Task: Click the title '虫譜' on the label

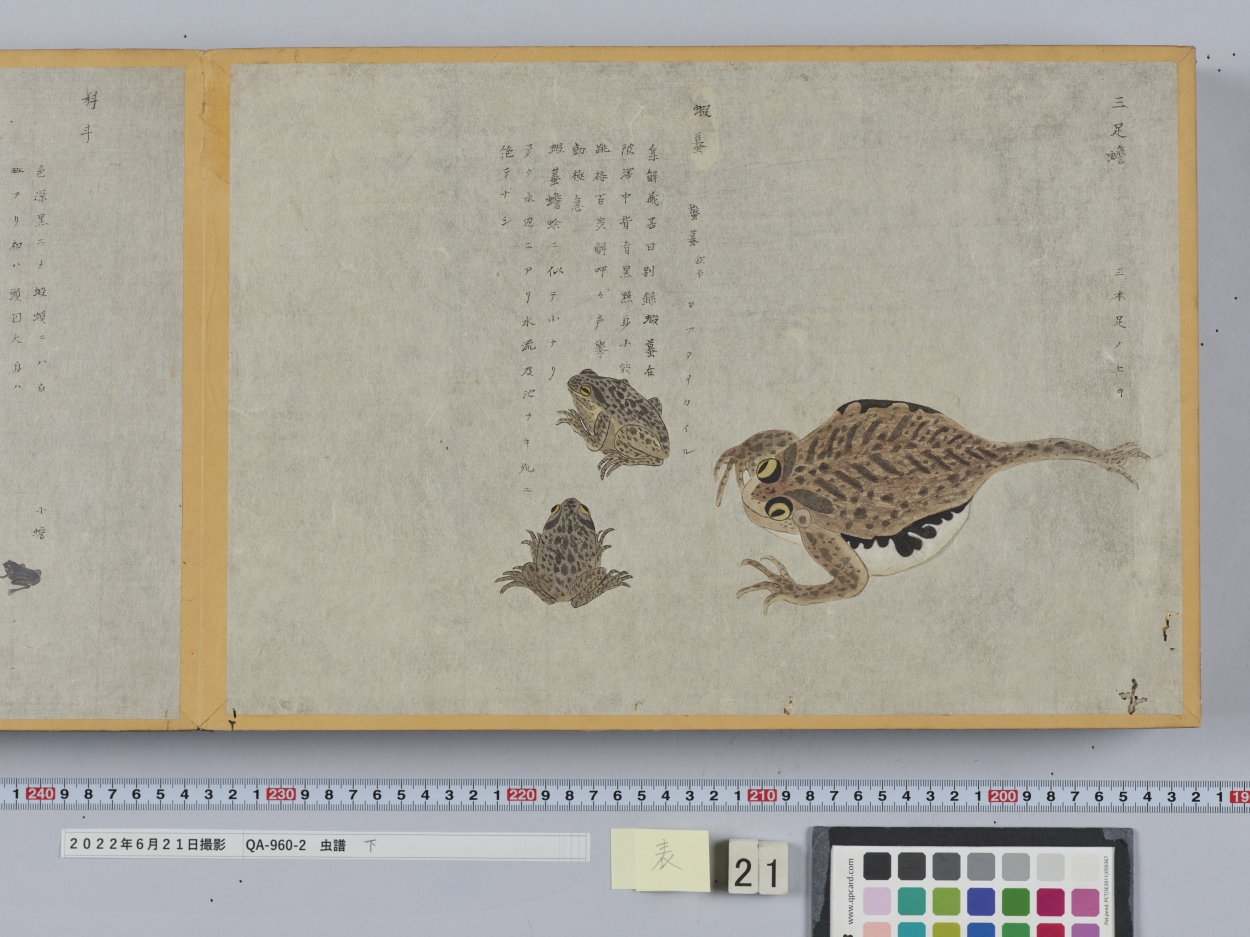Action: click(333, 845)
